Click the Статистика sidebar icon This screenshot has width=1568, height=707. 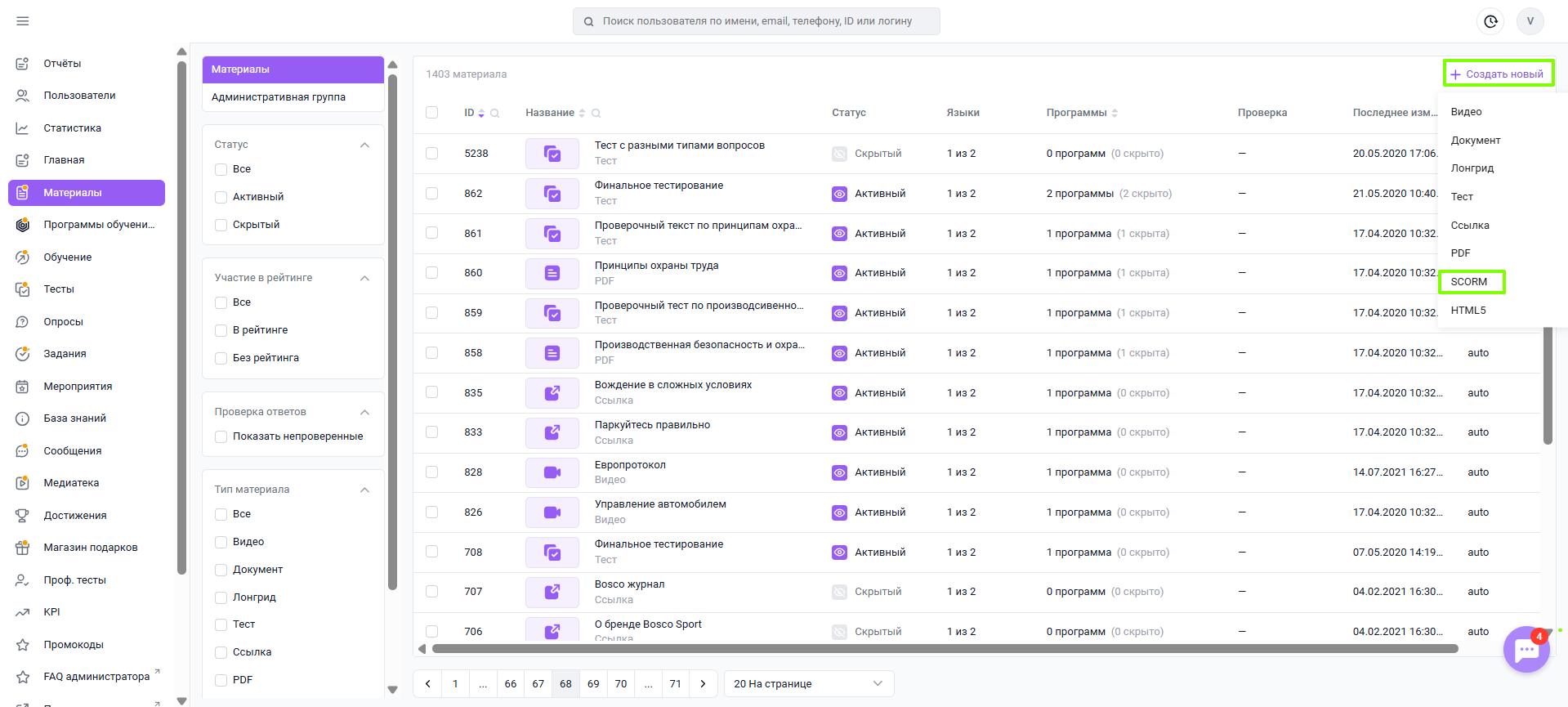[x=23, y=128]
